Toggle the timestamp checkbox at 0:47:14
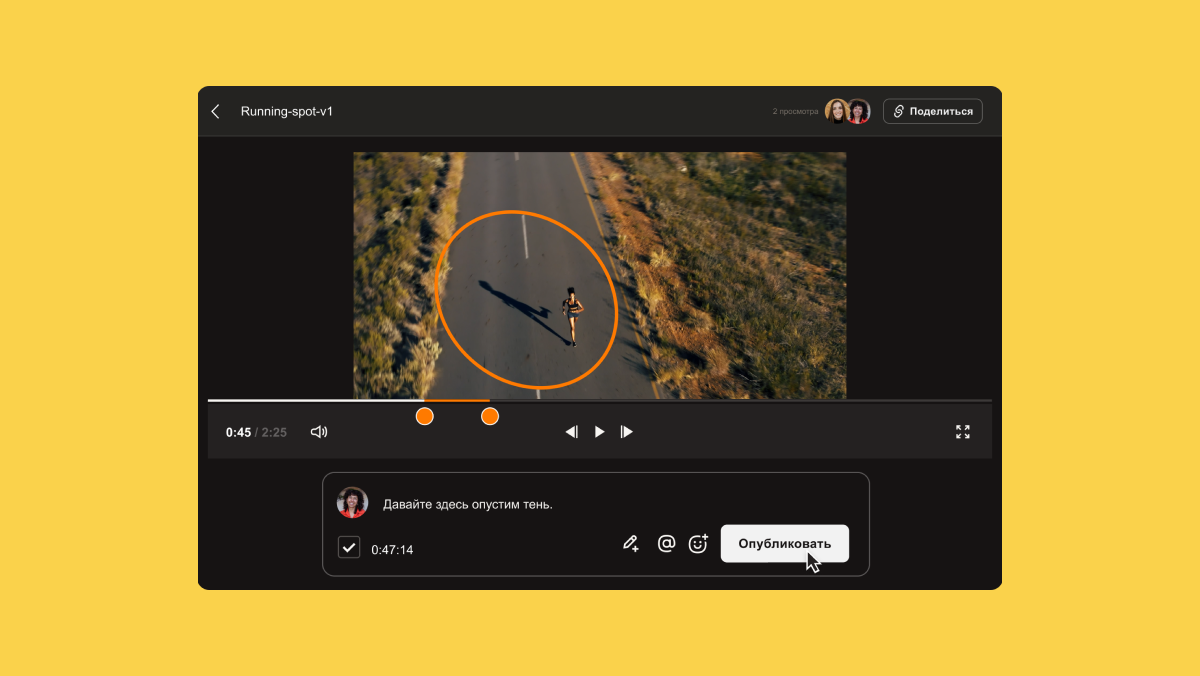Viewport: 1200px width, 676px height. tap(349, 547)
